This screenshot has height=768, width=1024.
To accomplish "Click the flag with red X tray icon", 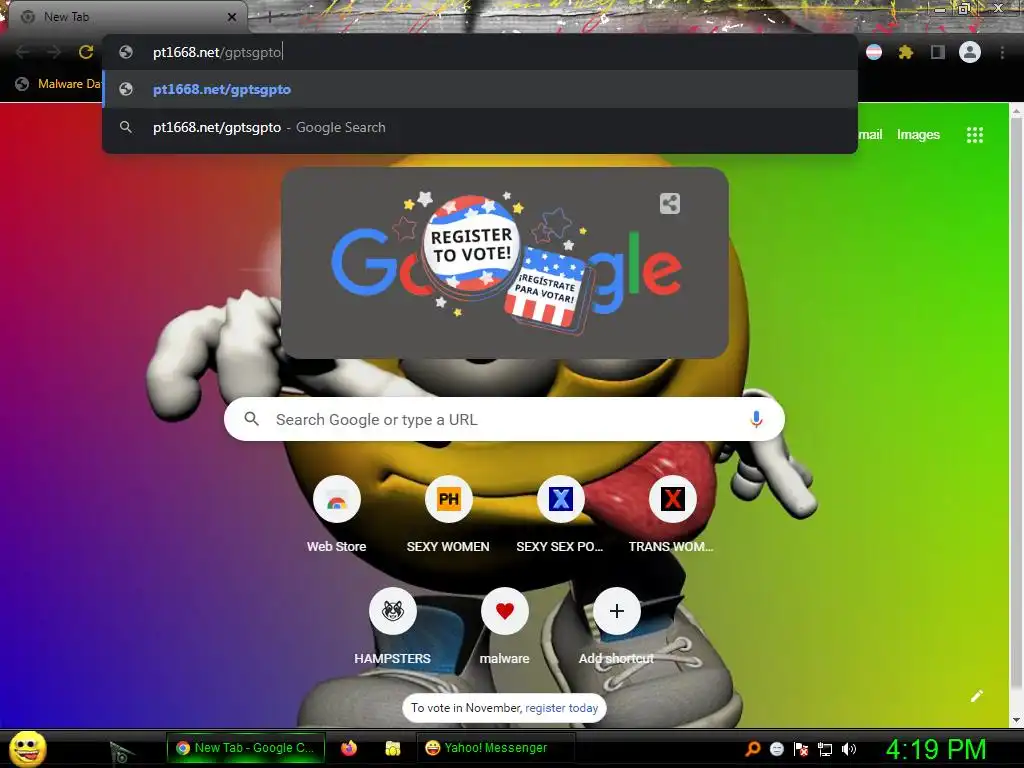I will pyautogui.click(x=801, y=749).
